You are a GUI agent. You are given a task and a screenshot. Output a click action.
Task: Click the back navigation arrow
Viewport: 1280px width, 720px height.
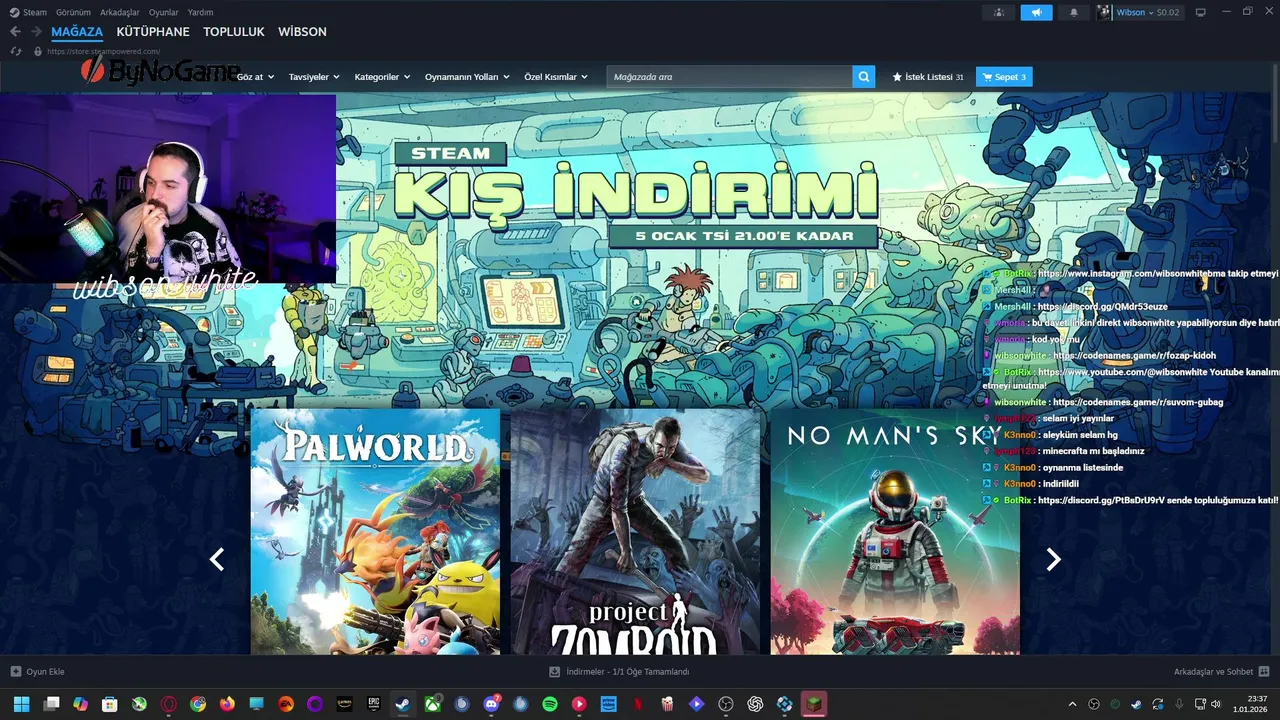[15, 32]
